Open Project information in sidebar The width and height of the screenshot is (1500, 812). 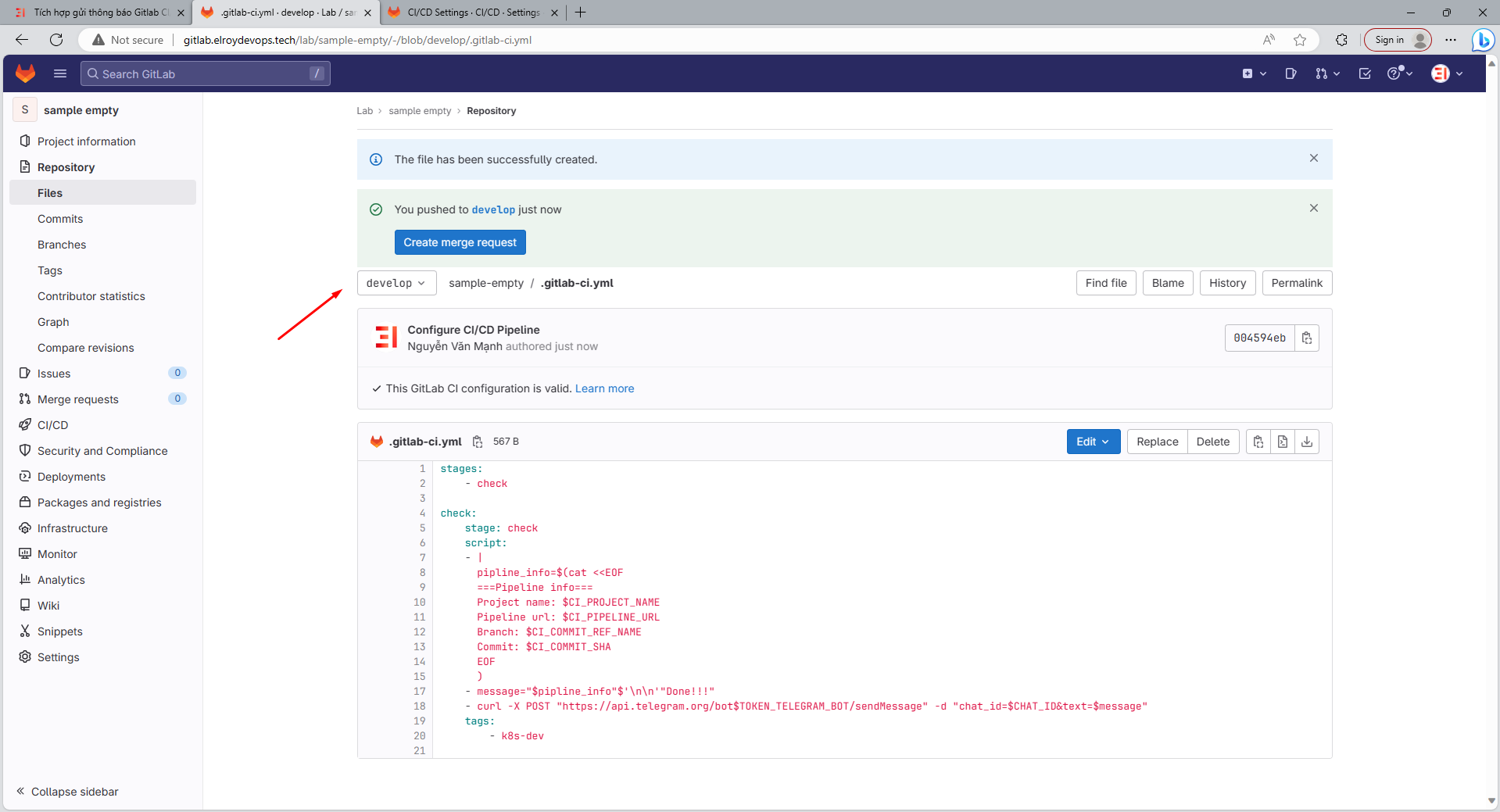[x=102, y=141]
